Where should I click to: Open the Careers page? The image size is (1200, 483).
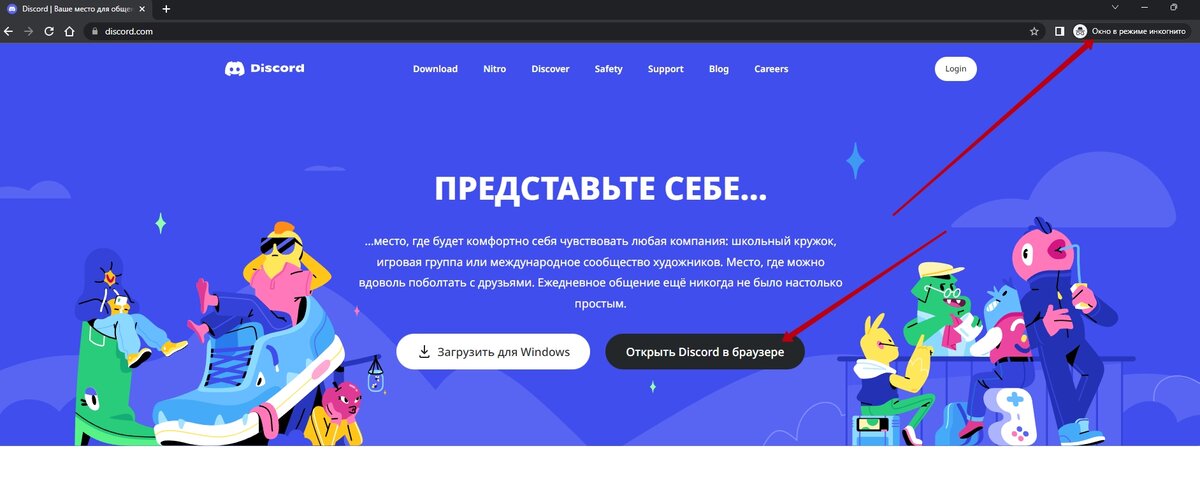tap(771, 69)
